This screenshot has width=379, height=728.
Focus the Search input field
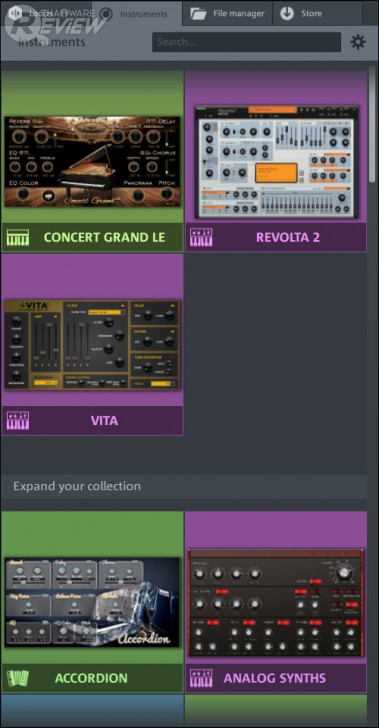(x=246, y=42)
